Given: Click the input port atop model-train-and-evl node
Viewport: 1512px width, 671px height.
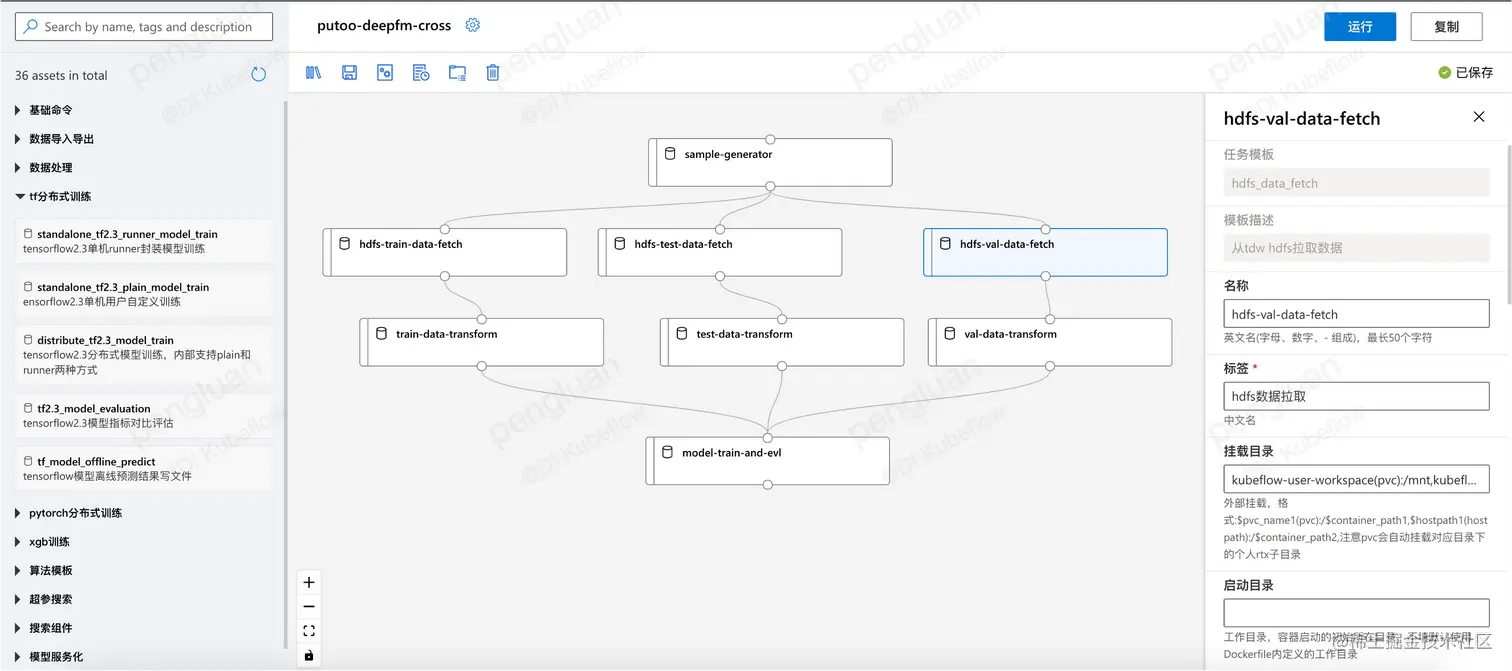Looking at the screenshot, I should pyautogui.click(x=768, y=438).
